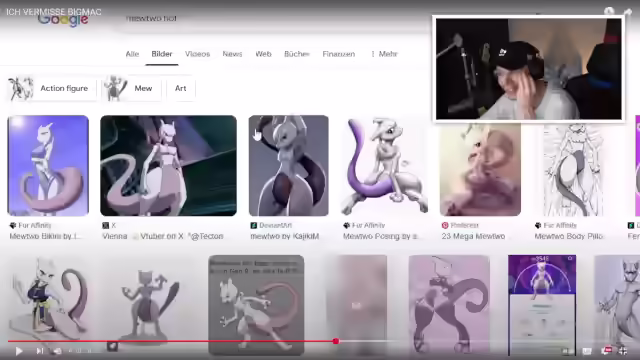Click Fur Affinity favicon above Mewtwo Posing
Screen dimensions: 640x360
(x=347, y=225)
